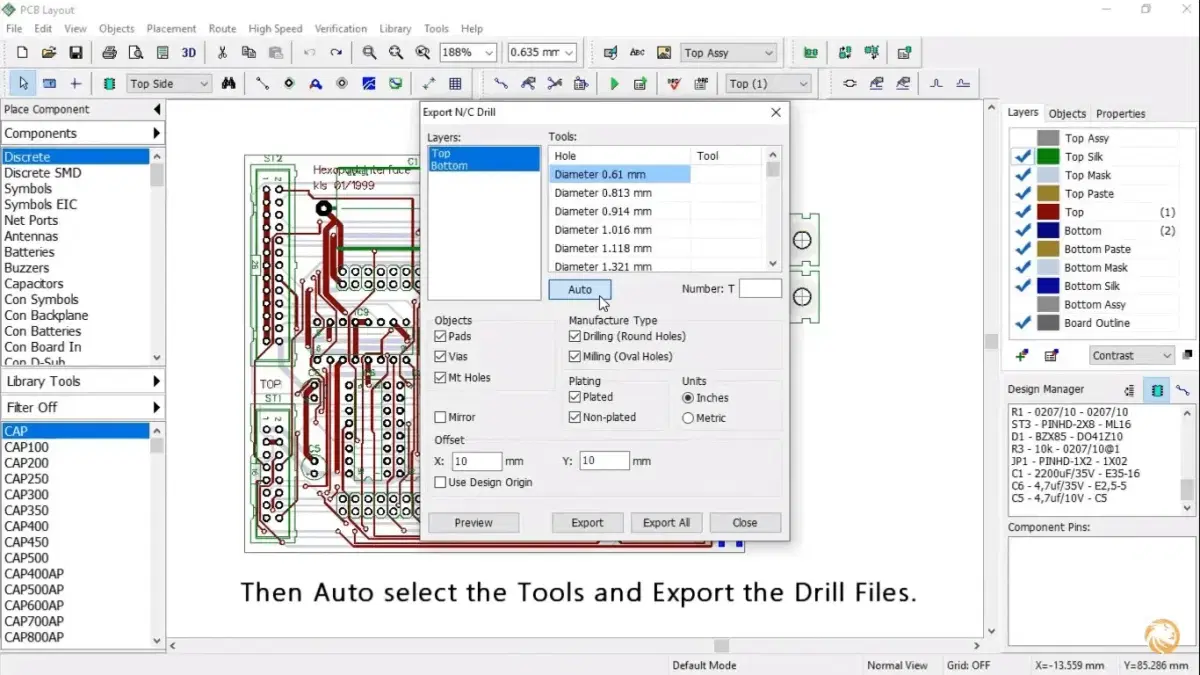Uncheck the Vias objects checkbox
Image resolution: width=1200 pixels, height=675 pixels.
click(441, 357)
